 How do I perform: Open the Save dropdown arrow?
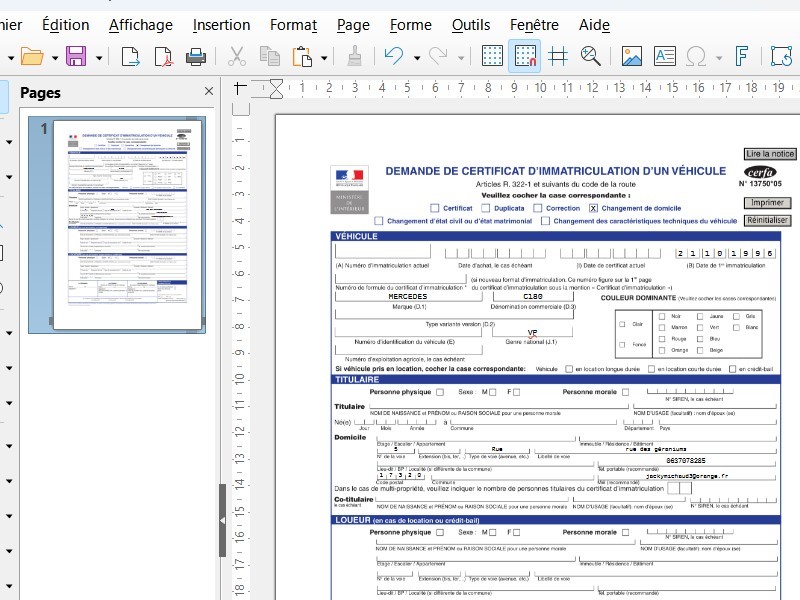(x=98, y=57)
